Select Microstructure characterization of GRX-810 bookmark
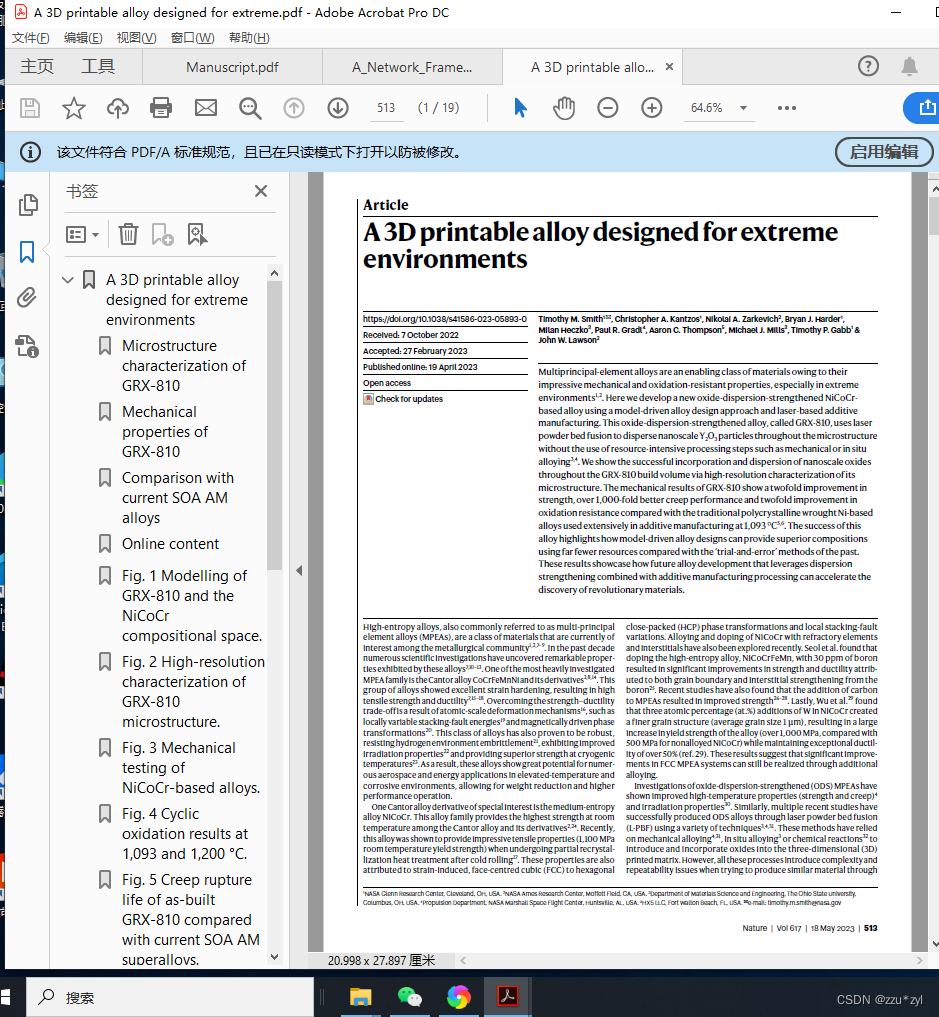 click(x=184, y=366)
